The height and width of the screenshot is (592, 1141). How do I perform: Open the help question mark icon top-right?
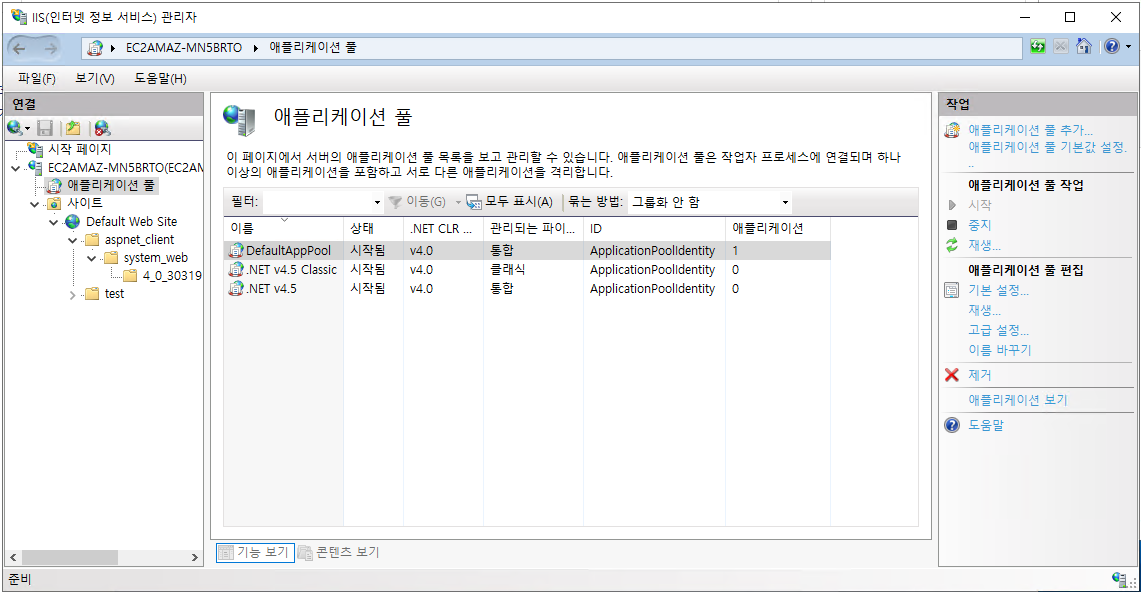(1111, 47)
